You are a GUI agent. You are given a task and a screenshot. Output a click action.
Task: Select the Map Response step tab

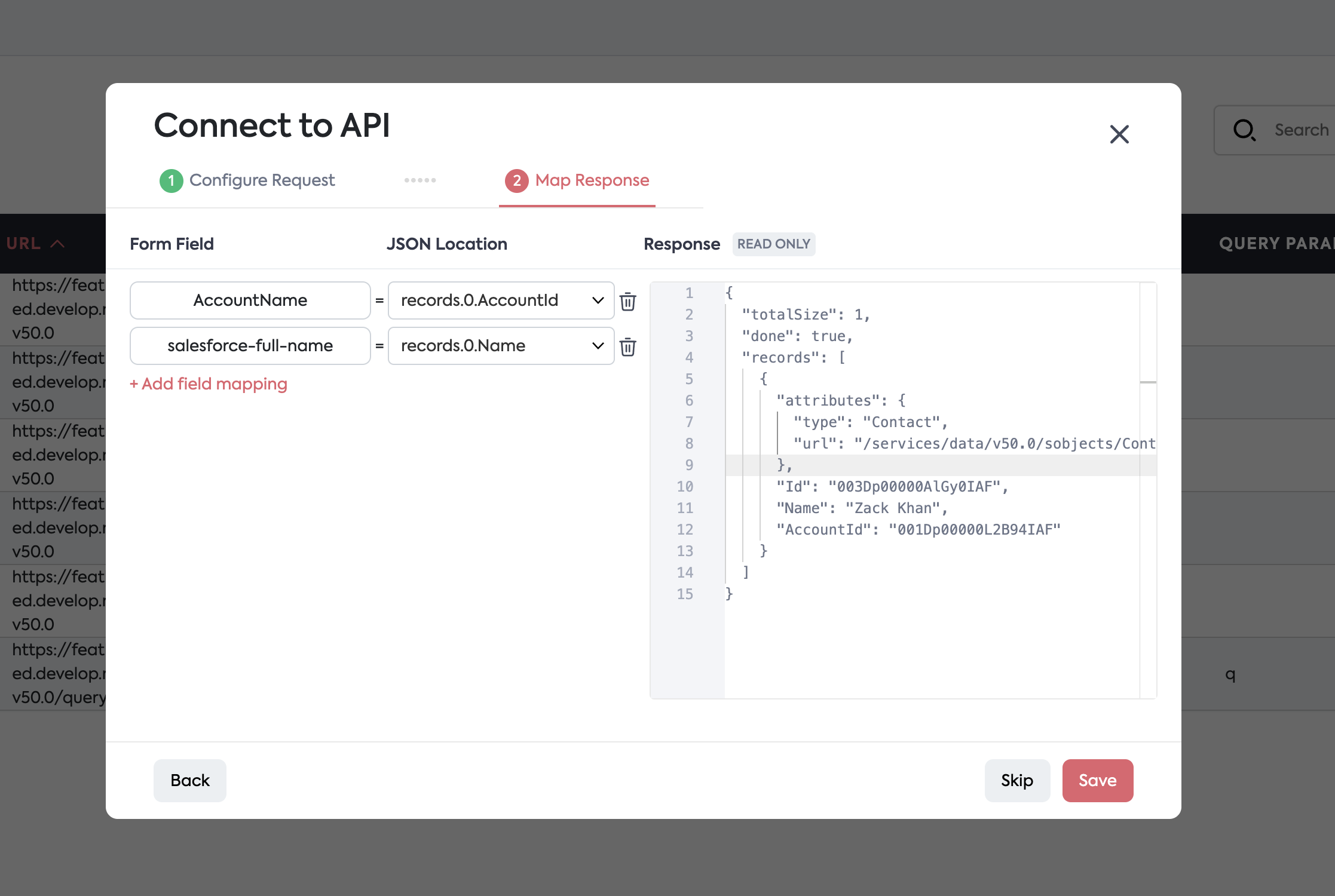[x=592, y=180]
